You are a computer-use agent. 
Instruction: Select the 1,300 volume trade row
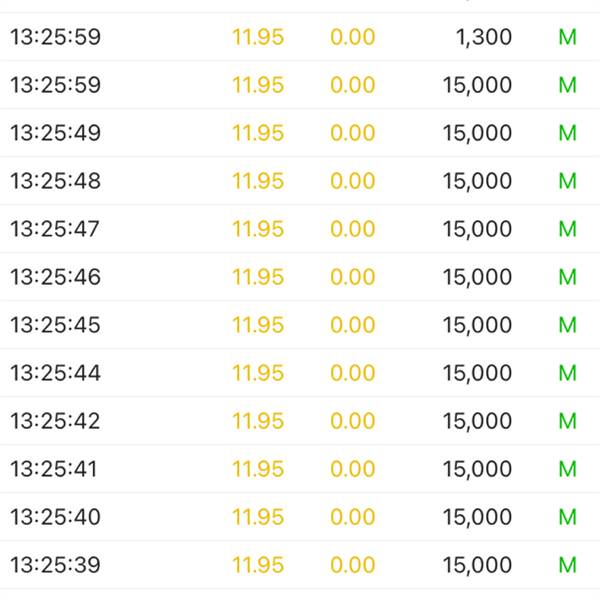tap(300, 37)
